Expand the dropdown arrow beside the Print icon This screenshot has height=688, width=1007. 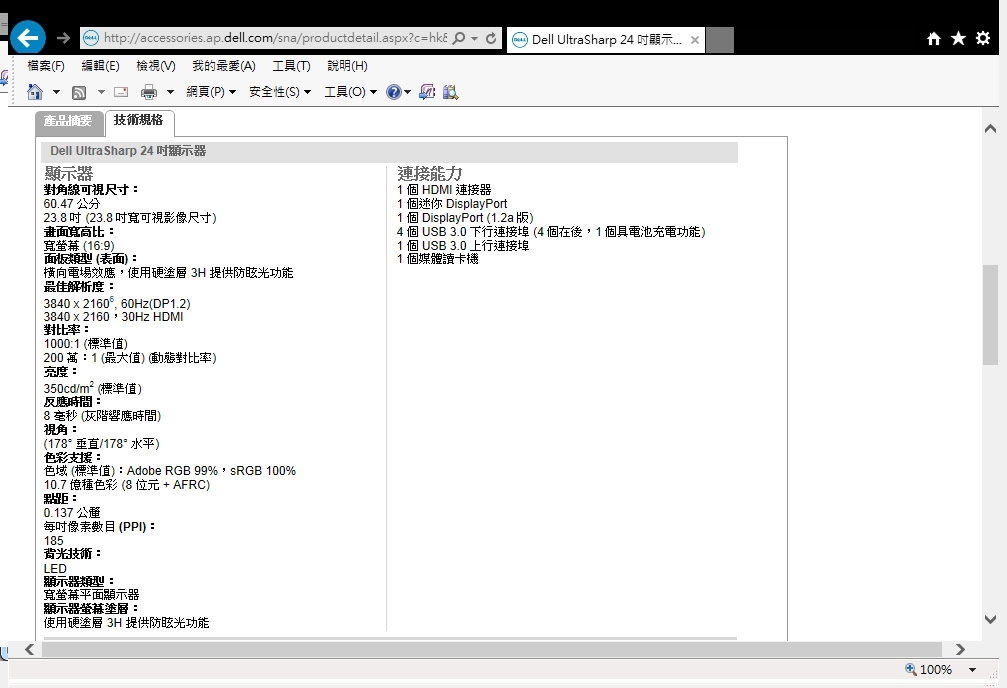click(x=170, y=93)
